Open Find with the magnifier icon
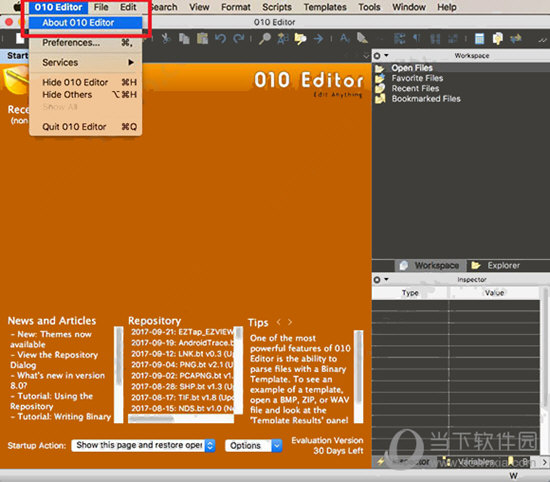This screenshot has width=550, height=482. (x=265, y=38)
